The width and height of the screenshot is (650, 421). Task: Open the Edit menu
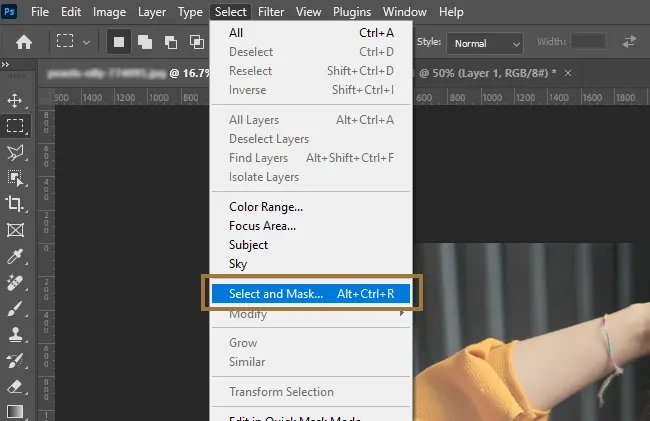pyautogui.click(x=71, y=12)
